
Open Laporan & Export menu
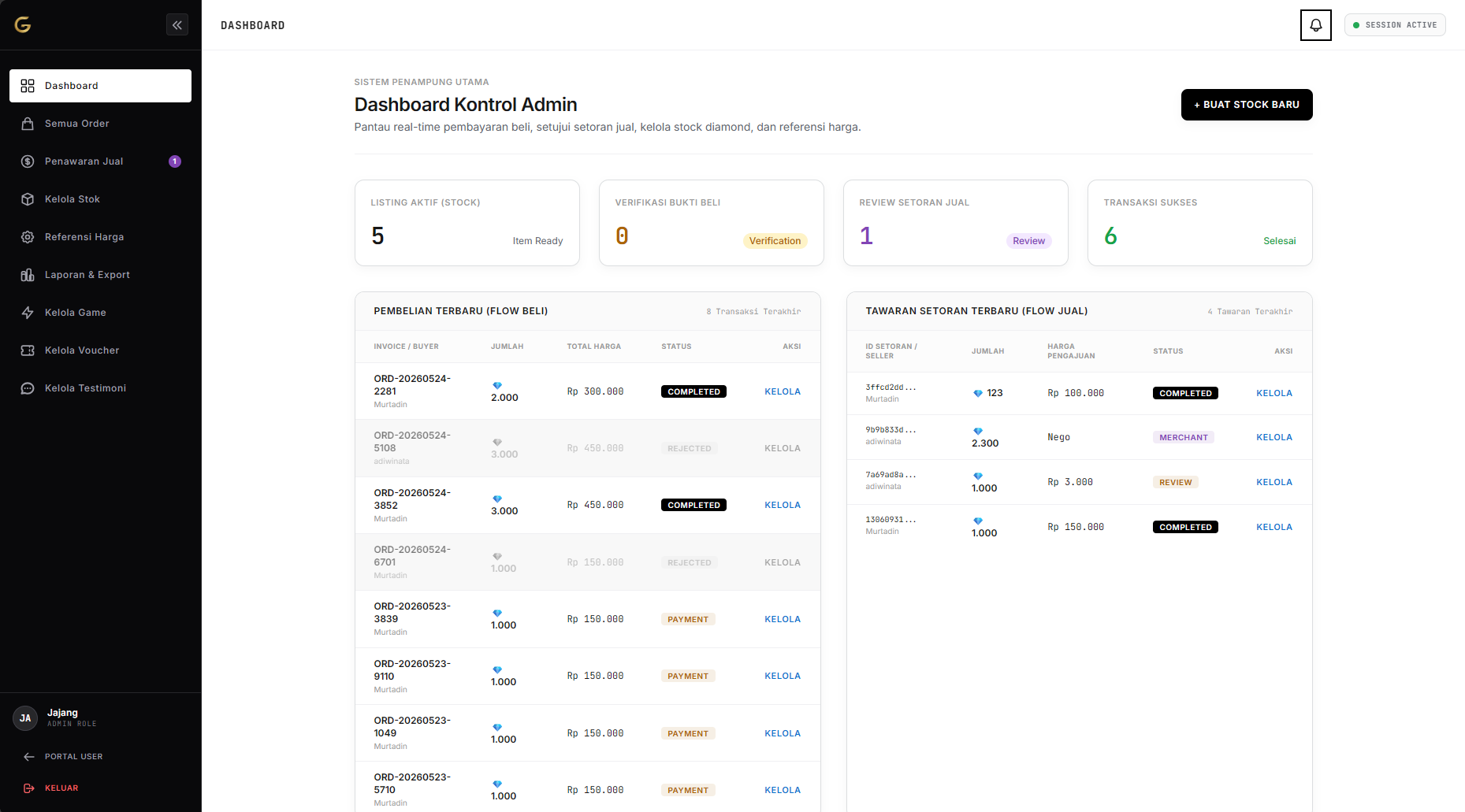[x=100, y=275]
